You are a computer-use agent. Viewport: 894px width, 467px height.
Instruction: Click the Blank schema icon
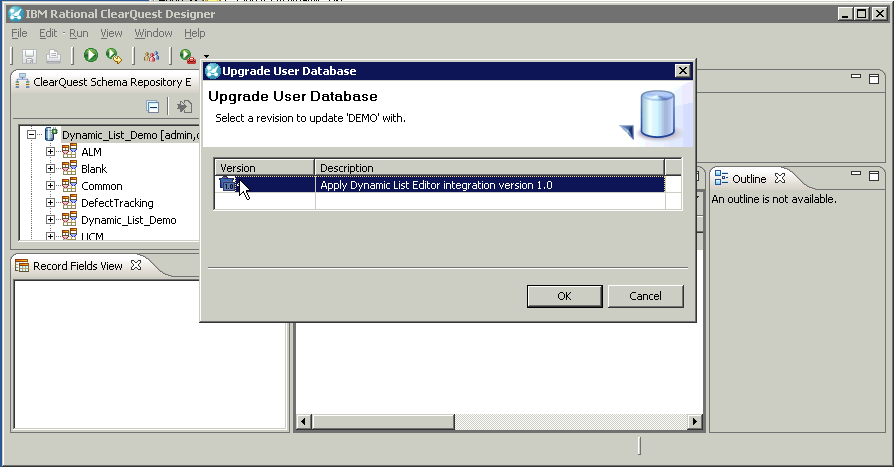(x=70, y=168)
